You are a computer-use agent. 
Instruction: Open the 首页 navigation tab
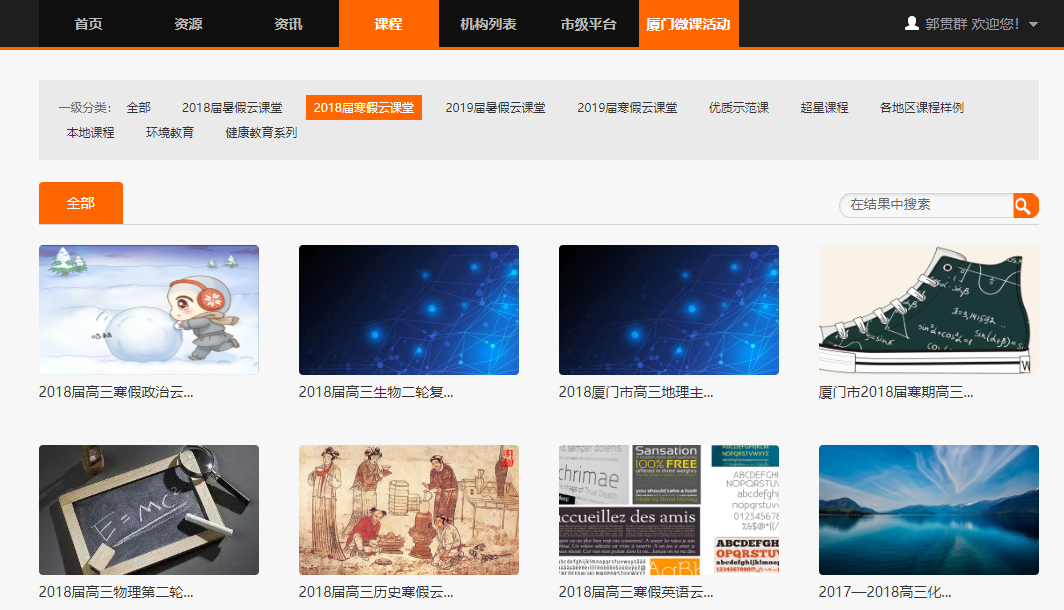click(x=88, y=24)
